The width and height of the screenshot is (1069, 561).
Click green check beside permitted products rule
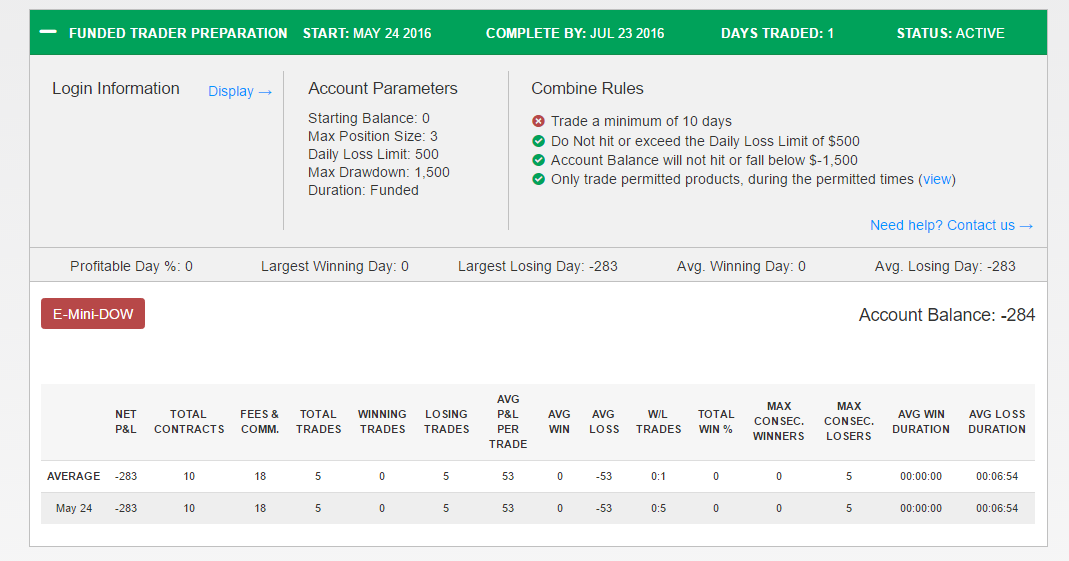coord(539,179)
